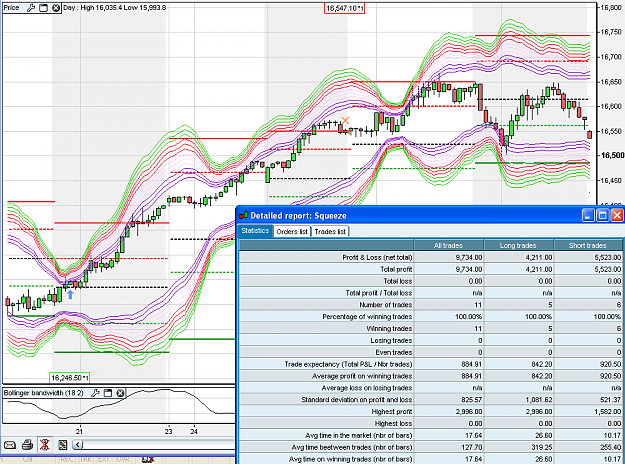This screenshot has height=464, width=625.
Task: Select the 'Losing trades' row label
Action: [x=391, y=340]
